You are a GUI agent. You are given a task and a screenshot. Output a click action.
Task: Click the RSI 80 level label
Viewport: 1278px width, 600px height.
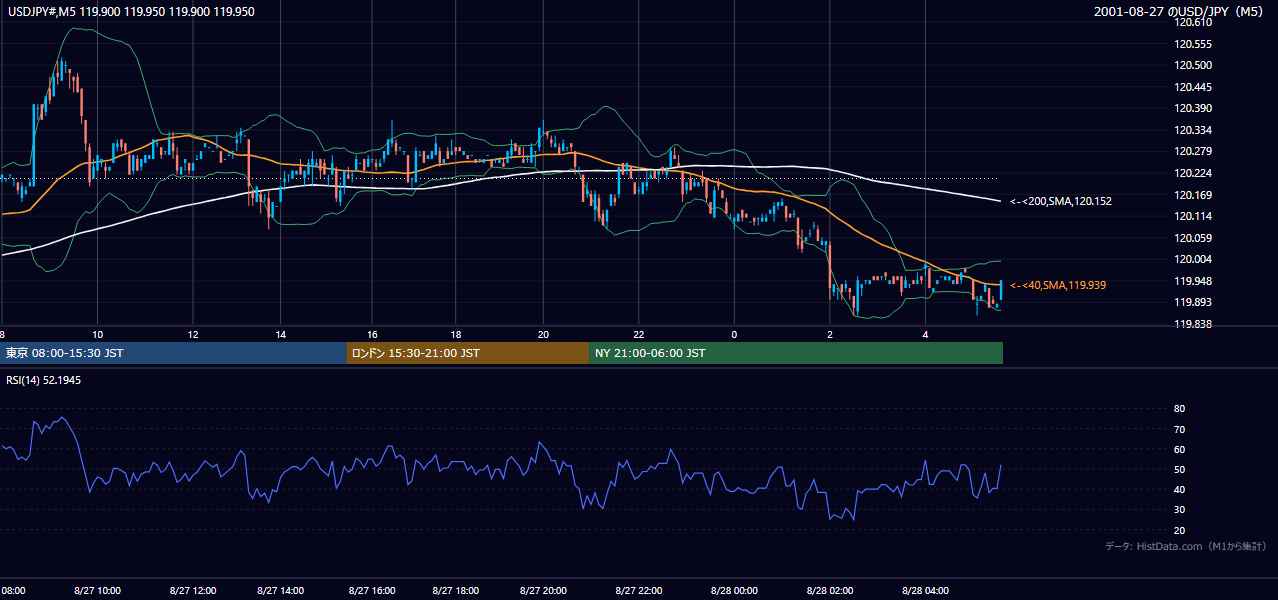(x=1180, y=409)
